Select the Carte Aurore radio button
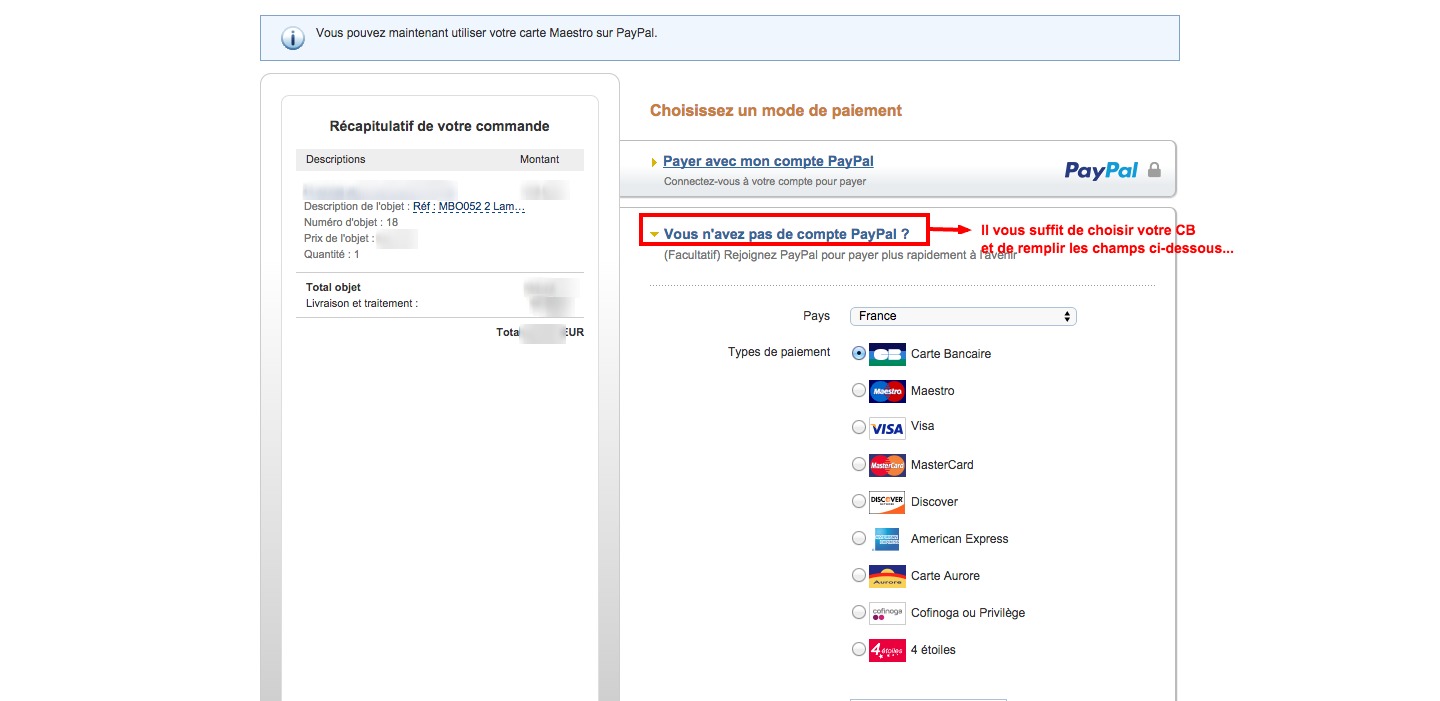1440x701 pixels. click(x=858, y=575)
